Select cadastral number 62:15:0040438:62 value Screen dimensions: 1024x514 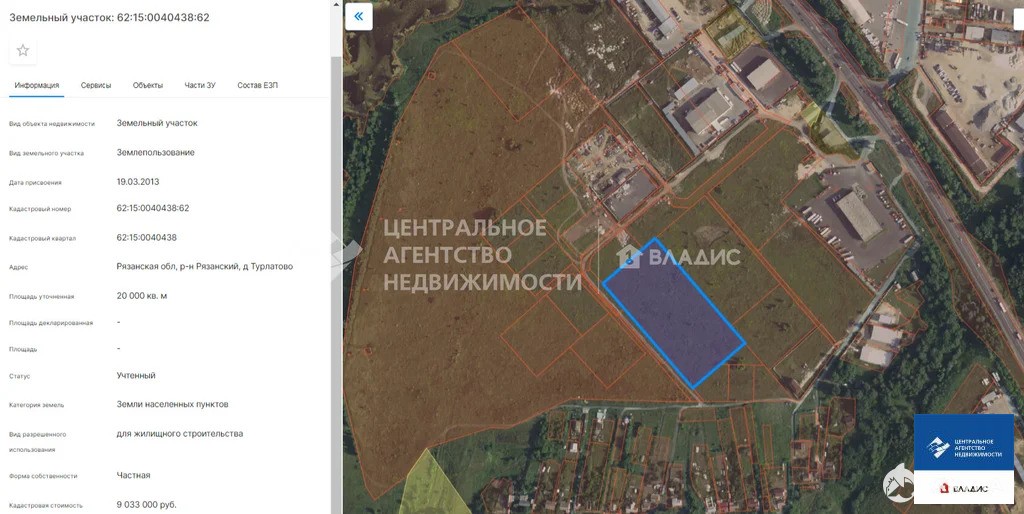(153, 208)
